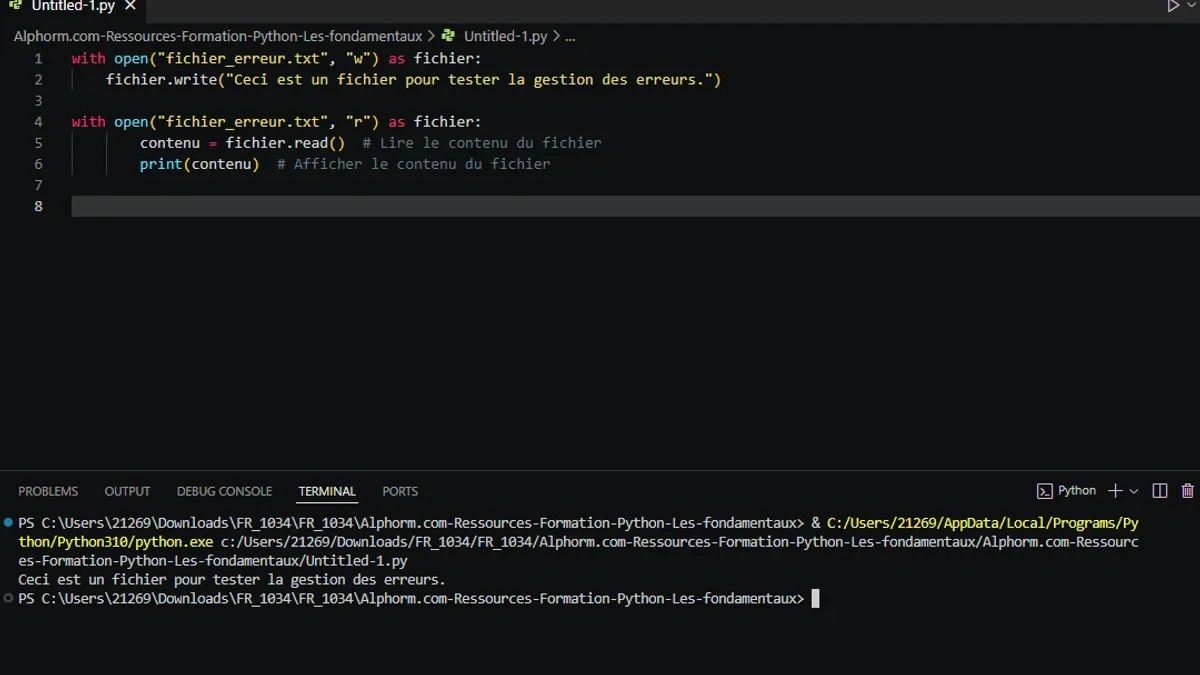Click the "w" mode string on line 1

[x=358, y=59]
